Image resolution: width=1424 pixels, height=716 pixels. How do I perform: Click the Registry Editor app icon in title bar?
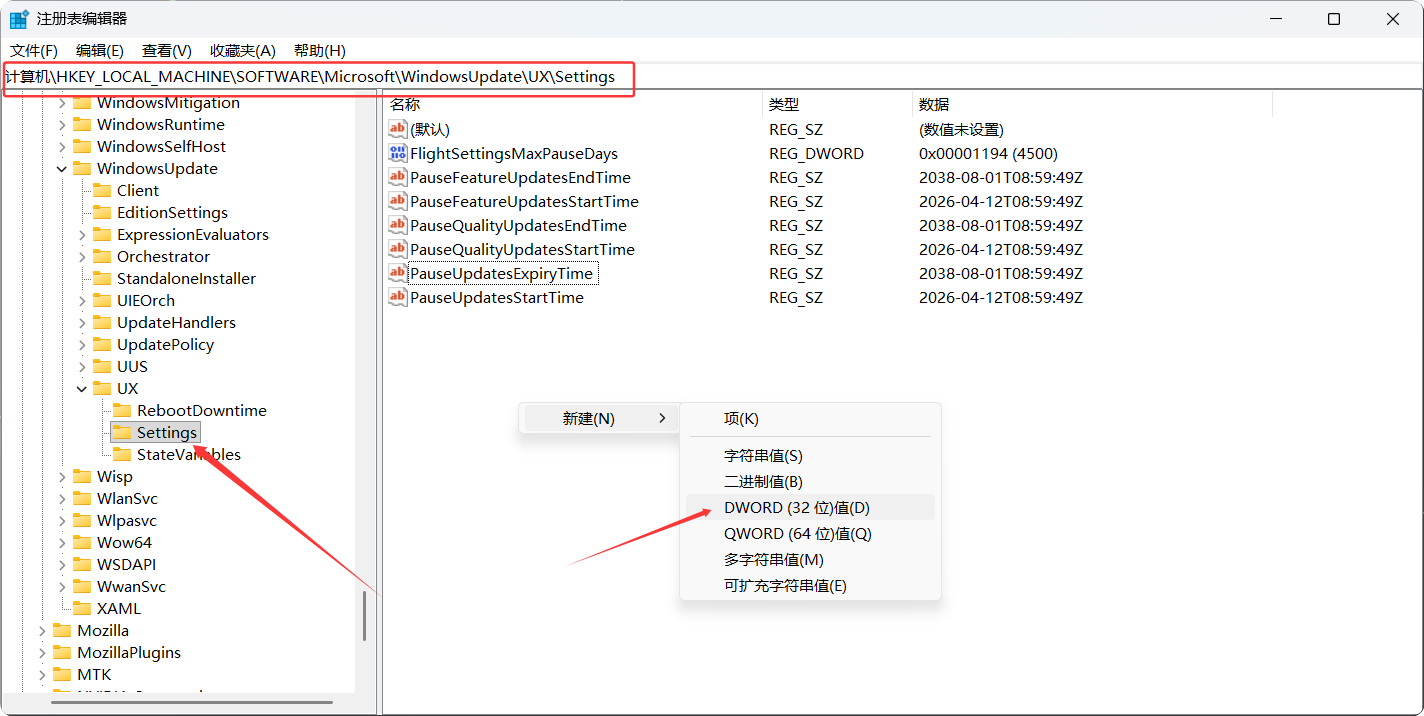coord(19,19)
